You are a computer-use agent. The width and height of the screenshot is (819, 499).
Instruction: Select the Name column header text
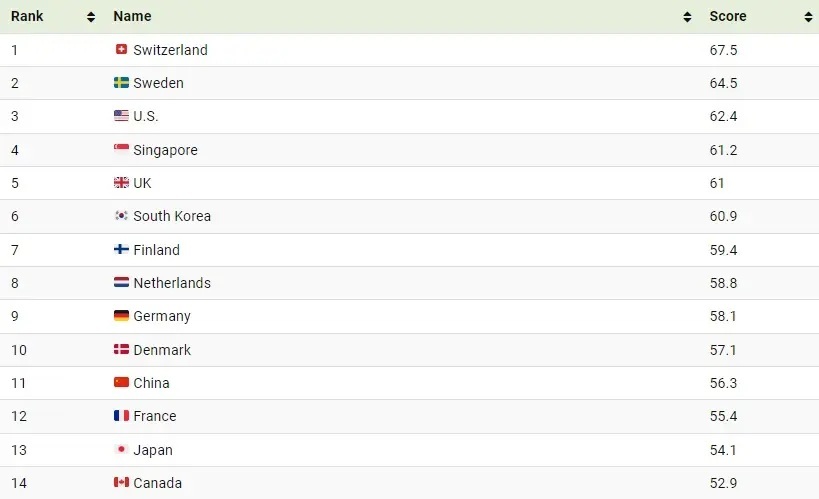(132, 16)
